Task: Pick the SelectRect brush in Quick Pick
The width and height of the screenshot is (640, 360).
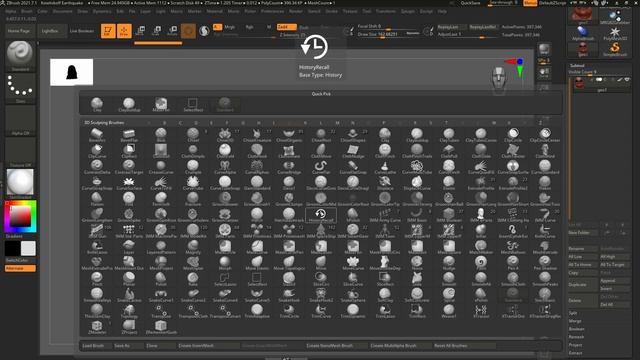Action: [x=193, y=105]
